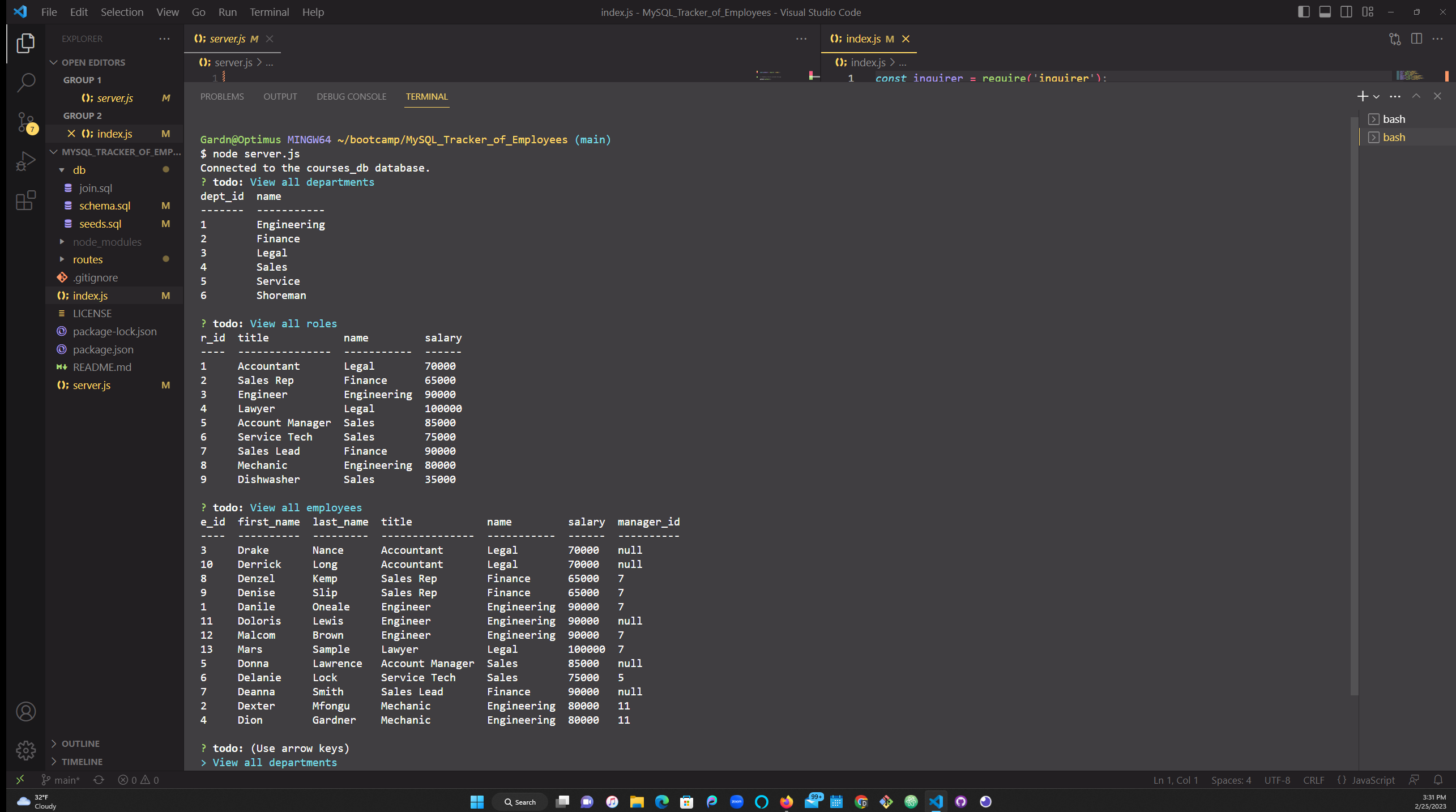Viewport: 1456px width, 812px height.
Task: Toggle the bottom panel visibility
Action: click(x=1325, y=11)
